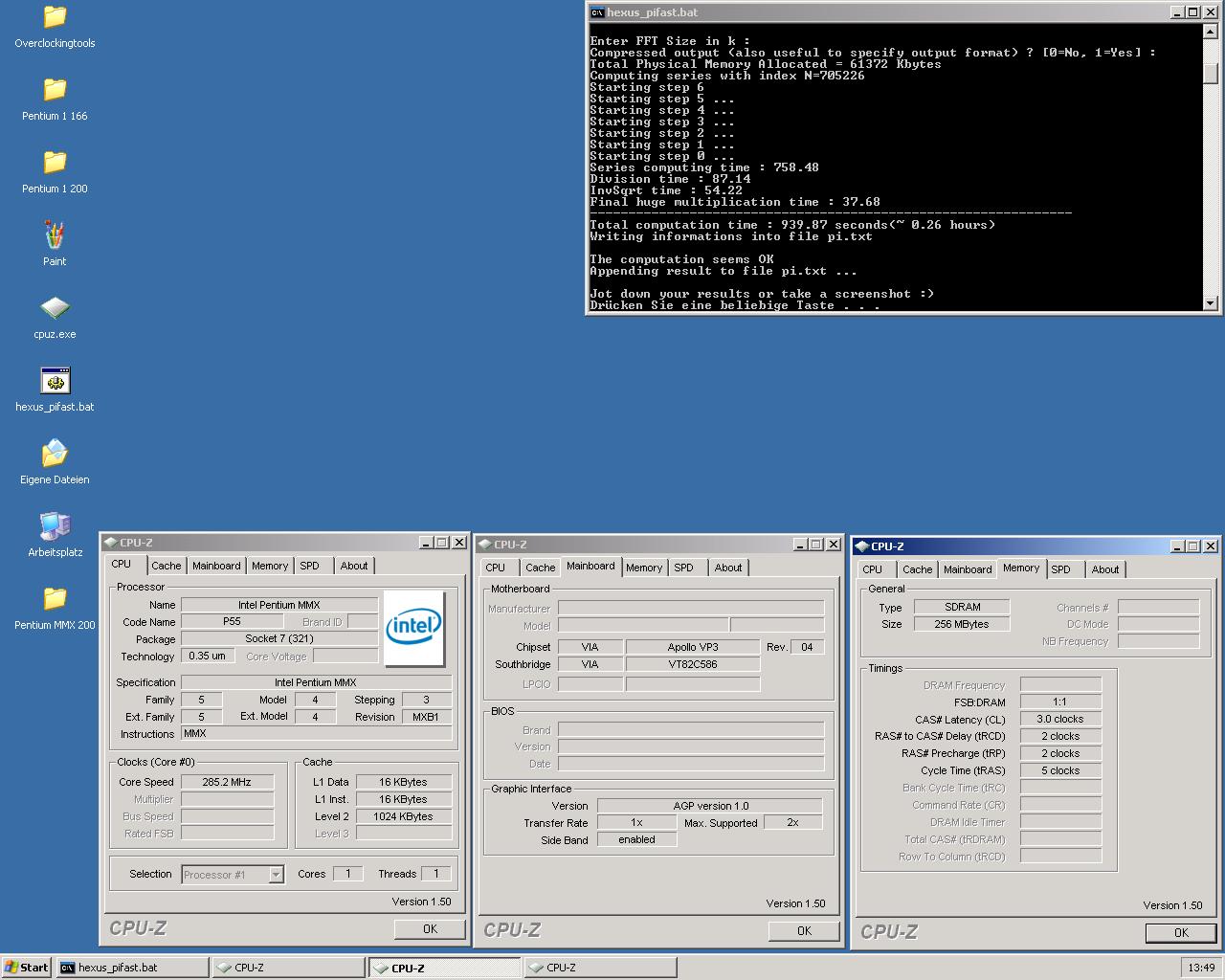Click the console scrollbar down arrow
This screenshot has height=980, width=1225.
pyautogui.click(x=1211, y=303)
